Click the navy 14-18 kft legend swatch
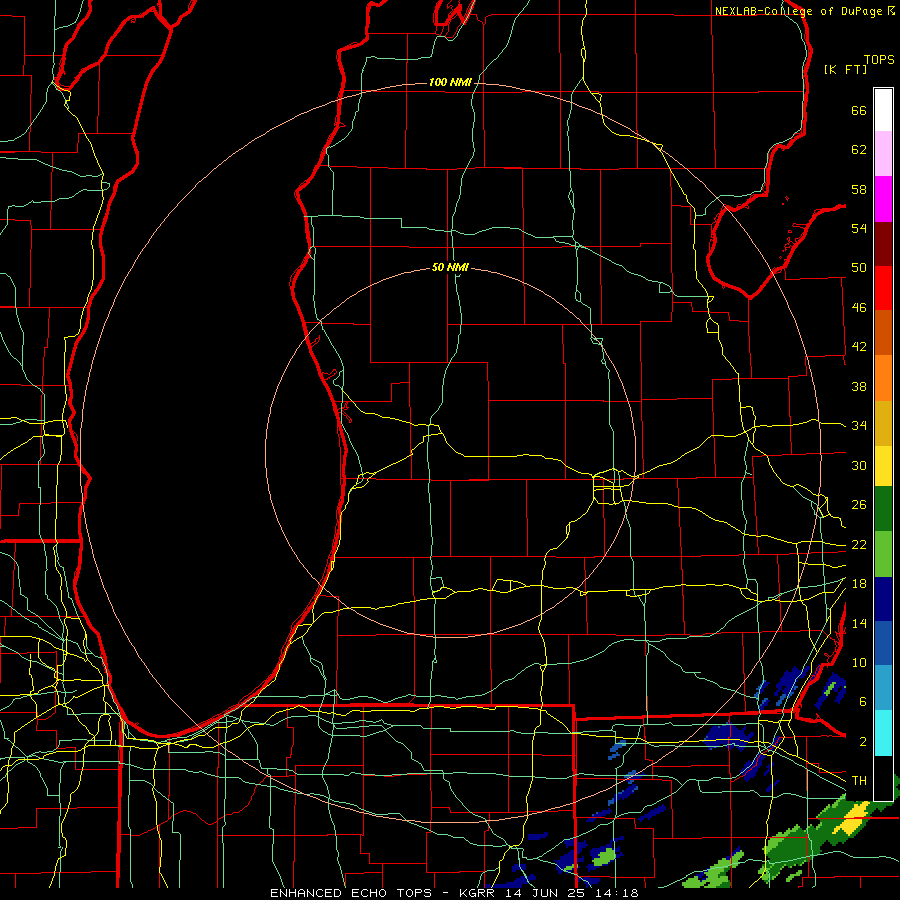This screenshot has height=900, width=900. (883, 599)
